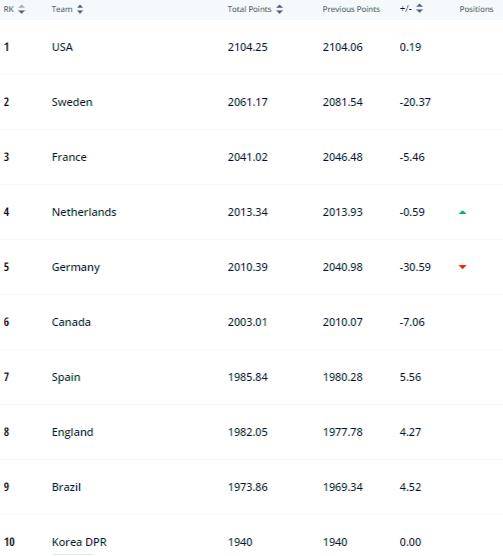The image size is (503, 556).
Task: Select Germany team name
Action: point(76,267)
